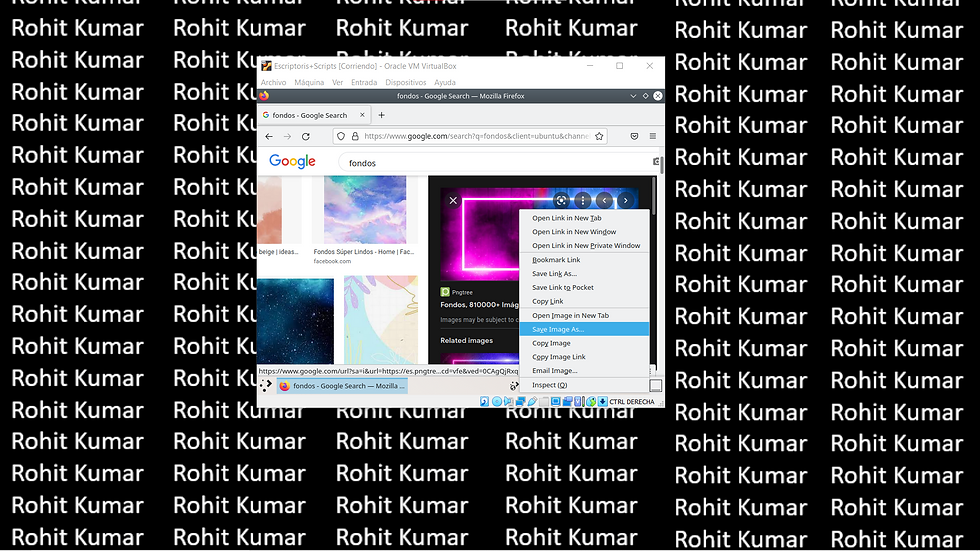Click the Related images heading
980x551 pixels.
click(466, 340)
